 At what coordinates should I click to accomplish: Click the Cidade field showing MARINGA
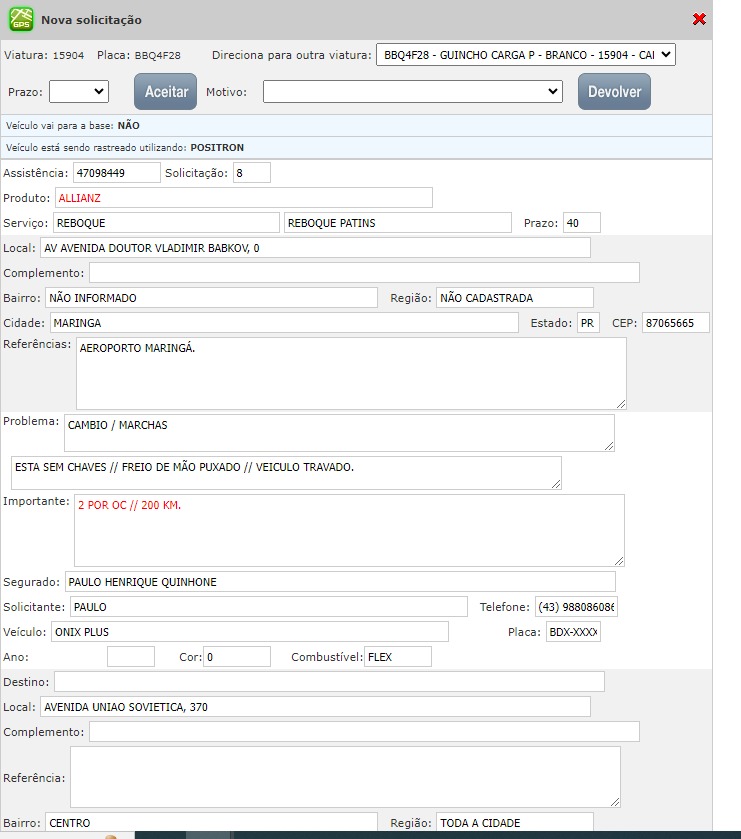tap(284, 323)
